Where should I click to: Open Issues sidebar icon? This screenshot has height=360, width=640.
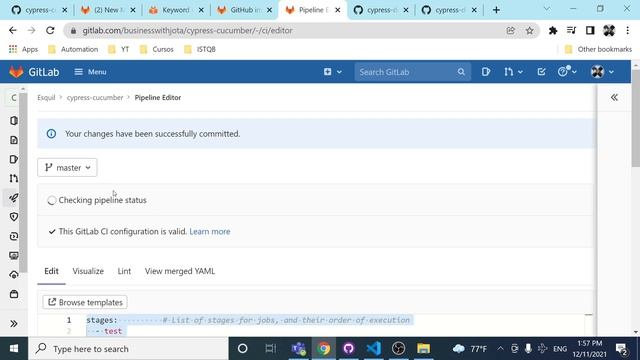[x=13, y=159]
